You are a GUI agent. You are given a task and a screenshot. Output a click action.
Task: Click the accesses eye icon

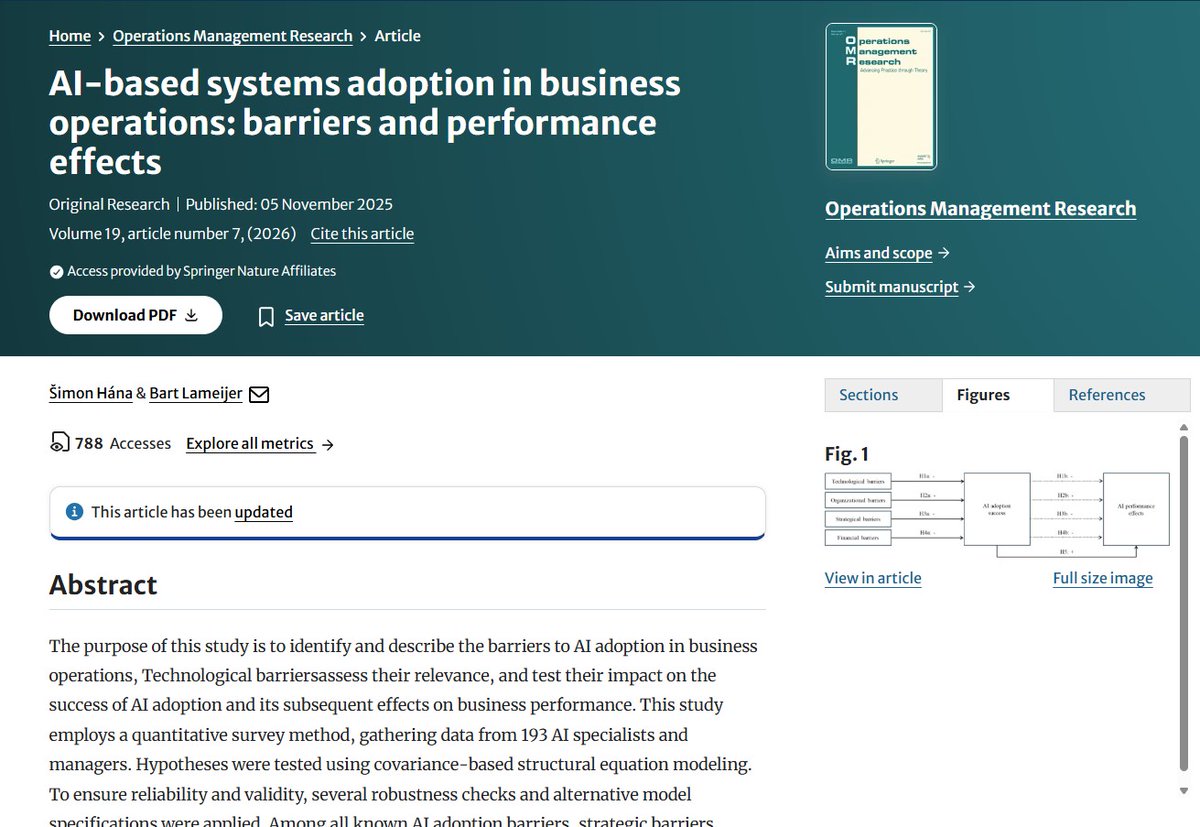pos(60,443)
